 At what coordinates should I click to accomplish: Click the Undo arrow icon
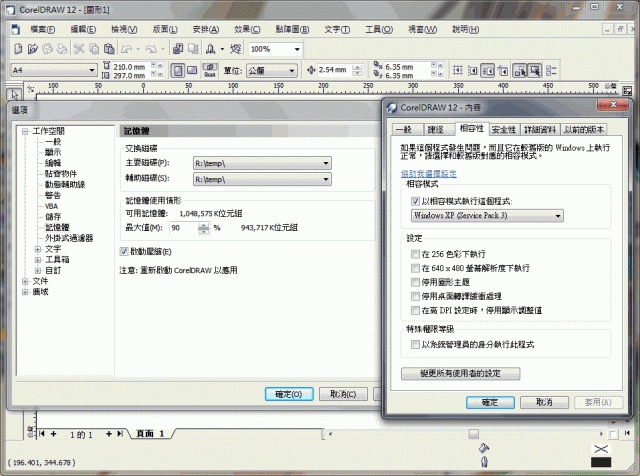pos(127,49)
